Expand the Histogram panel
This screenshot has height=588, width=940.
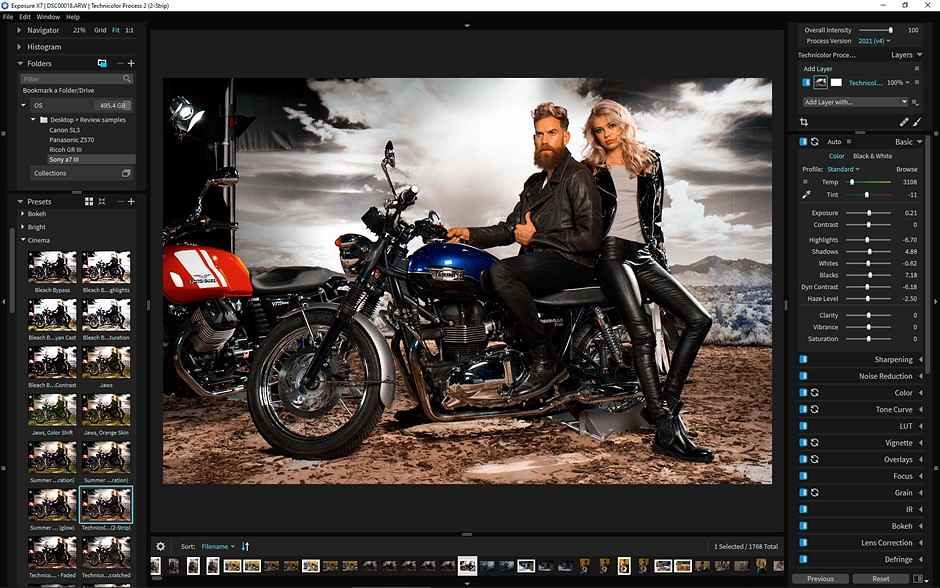21,47
